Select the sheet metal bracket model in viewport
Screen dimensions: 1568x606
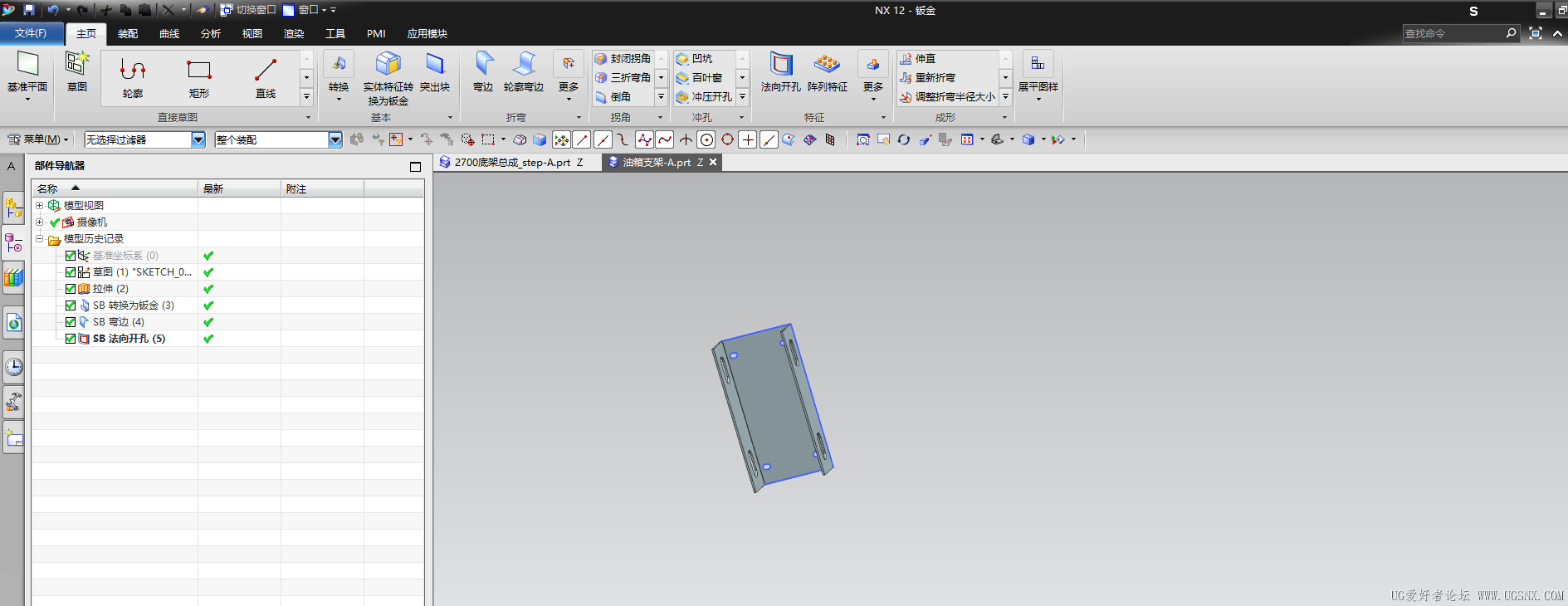click(771, 407)
